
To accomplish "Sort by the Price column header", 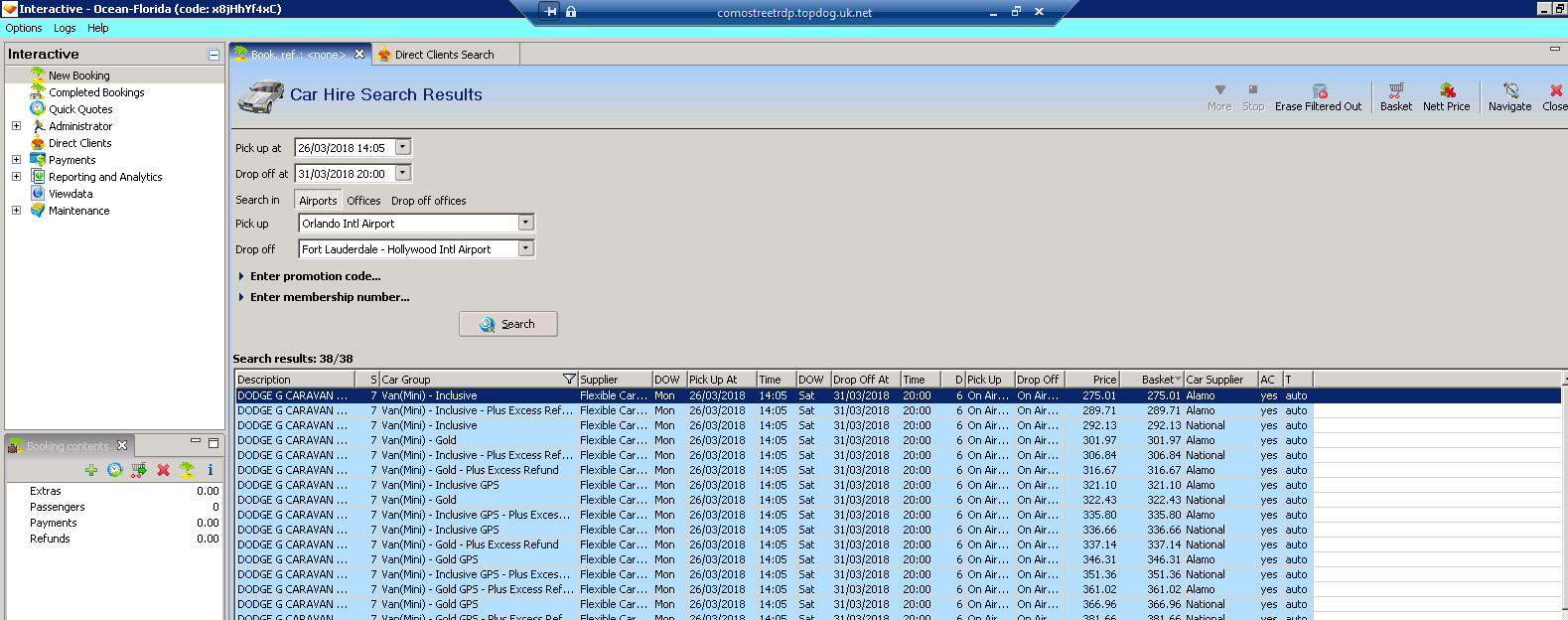I will (x=1092, y=380).
